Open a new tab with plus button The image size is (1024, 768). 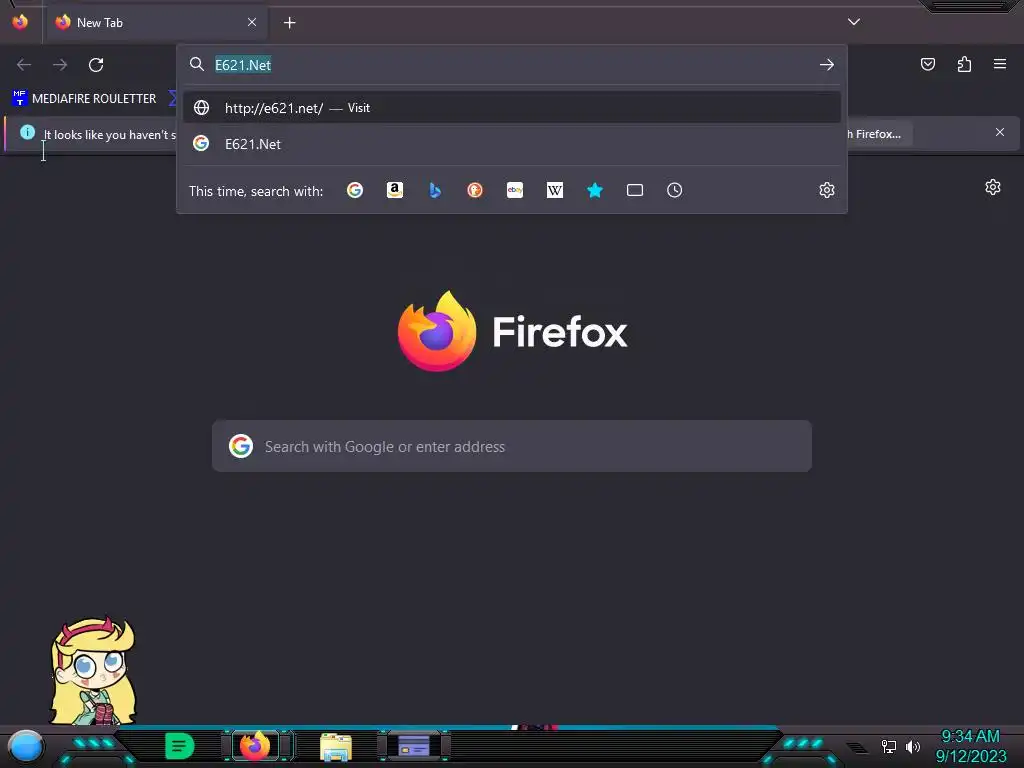(x=289, y=23)
